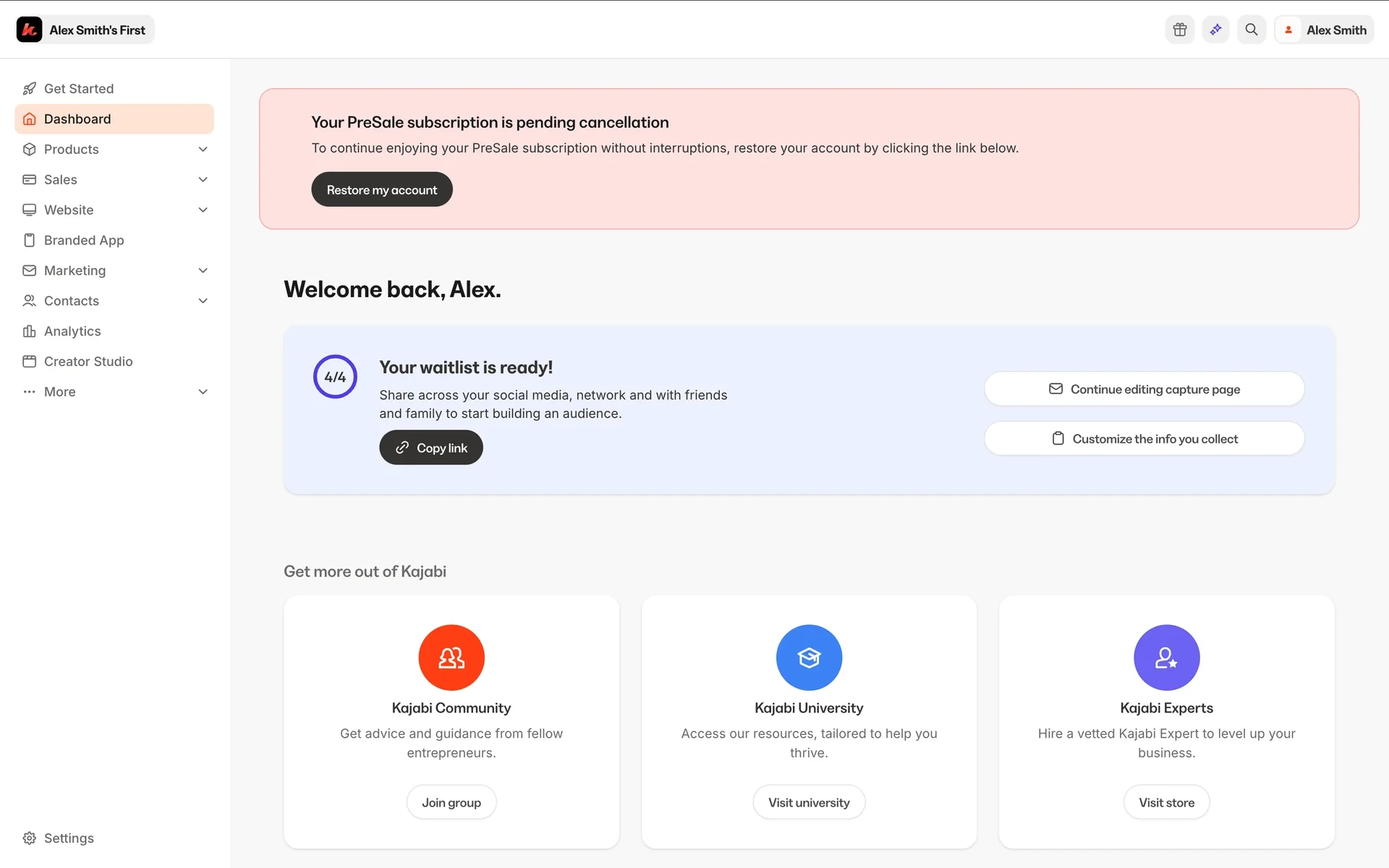Expand the Products submenu chevron
Viewport: 1389px width, 868px height.
click(203, 149)
